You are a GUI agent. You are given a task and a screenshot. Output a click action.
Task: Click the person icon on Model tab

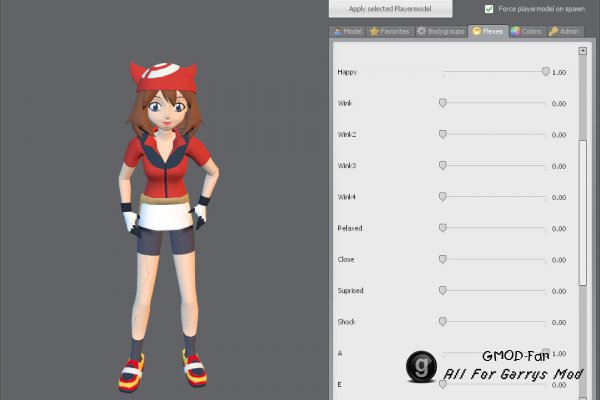338,32
